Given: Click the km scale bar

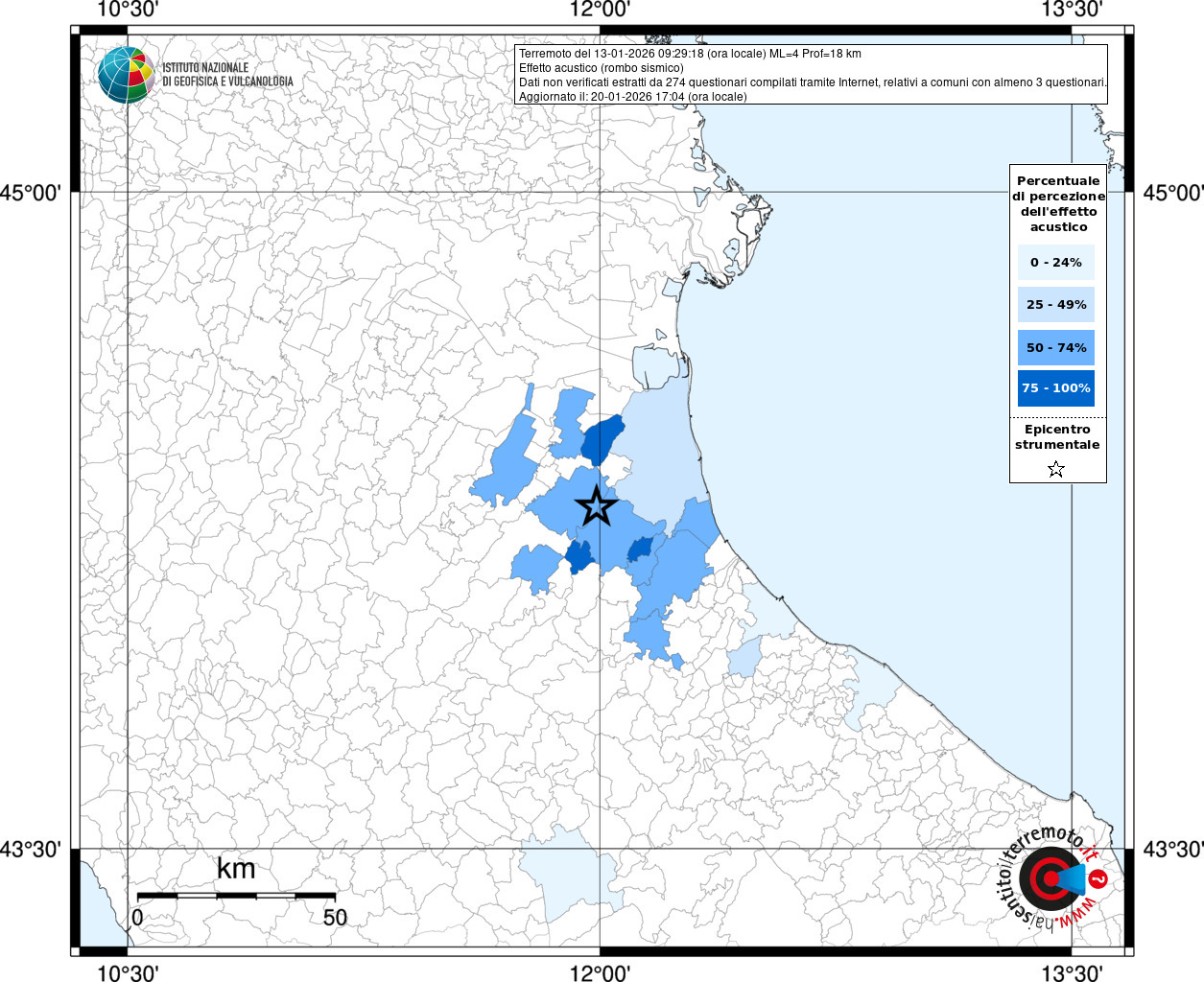Looking at the screenshot, I should 236,896.
